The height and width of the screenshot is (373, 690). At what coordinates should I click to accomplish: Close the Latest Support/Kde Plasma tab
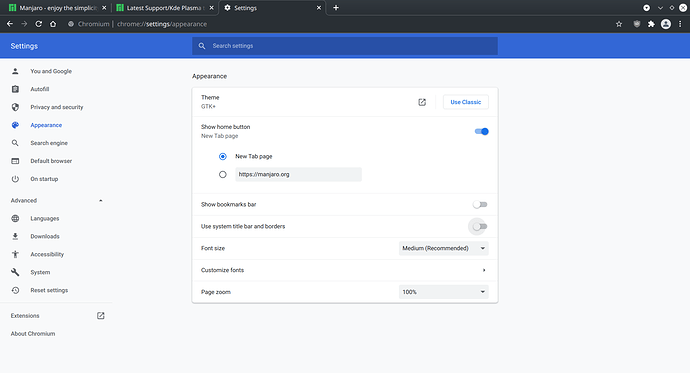coord(212,8)
